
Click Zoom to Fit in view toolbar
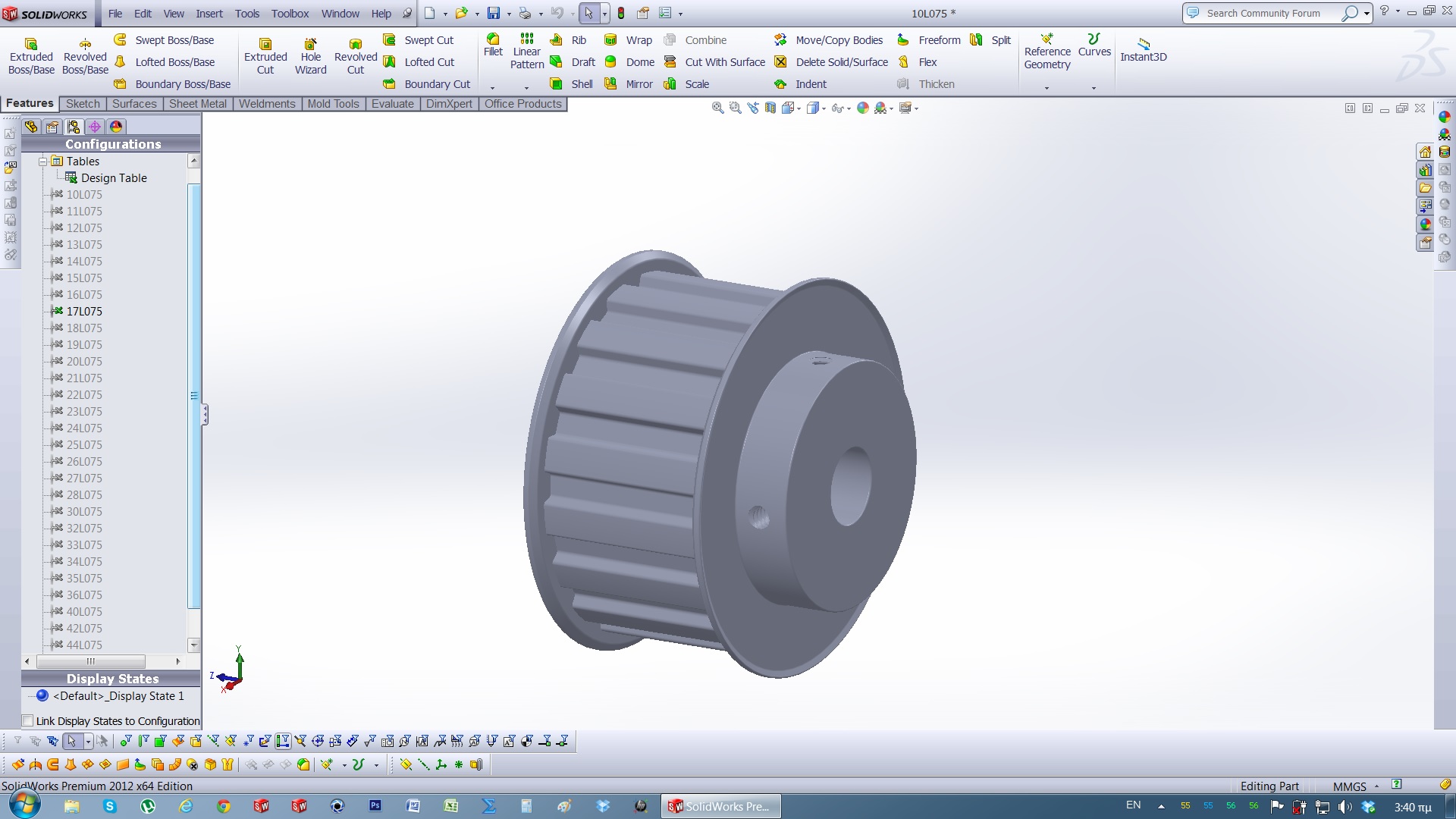(717, 108)
